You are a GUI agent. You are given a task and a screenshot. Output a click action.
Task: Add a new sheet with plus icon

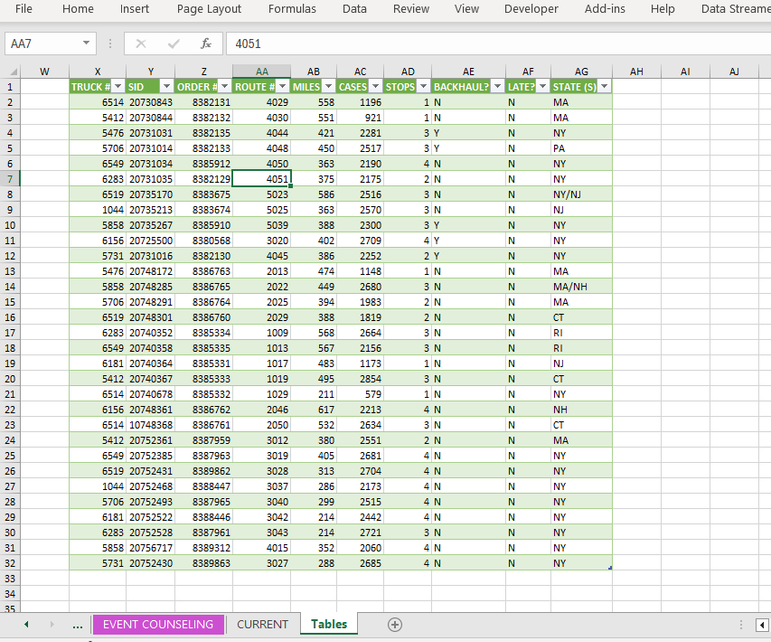[x=395, y=624]
